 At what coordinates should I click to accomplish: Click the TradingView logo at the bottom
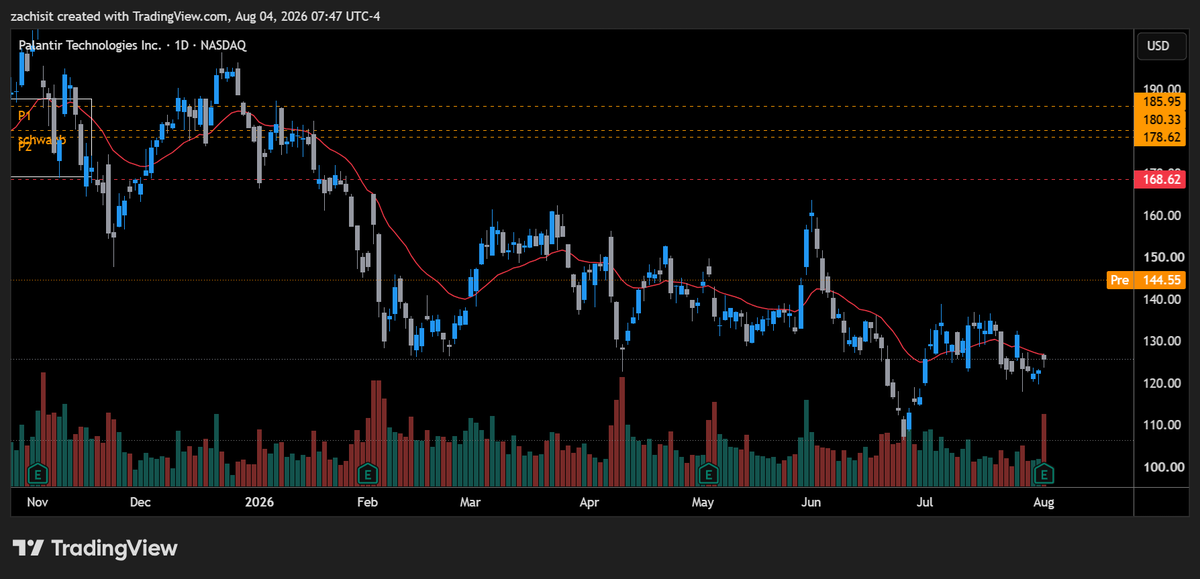[x=95, y=548]
